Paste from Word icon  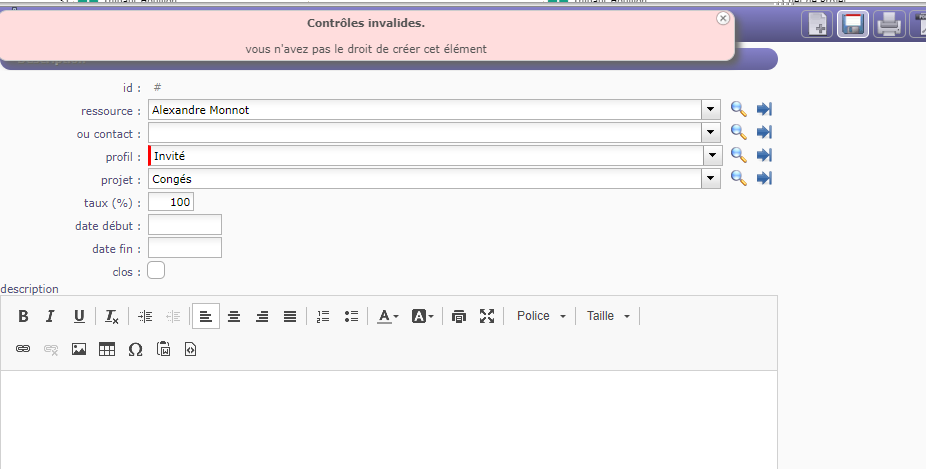click(x=164, y=349)
